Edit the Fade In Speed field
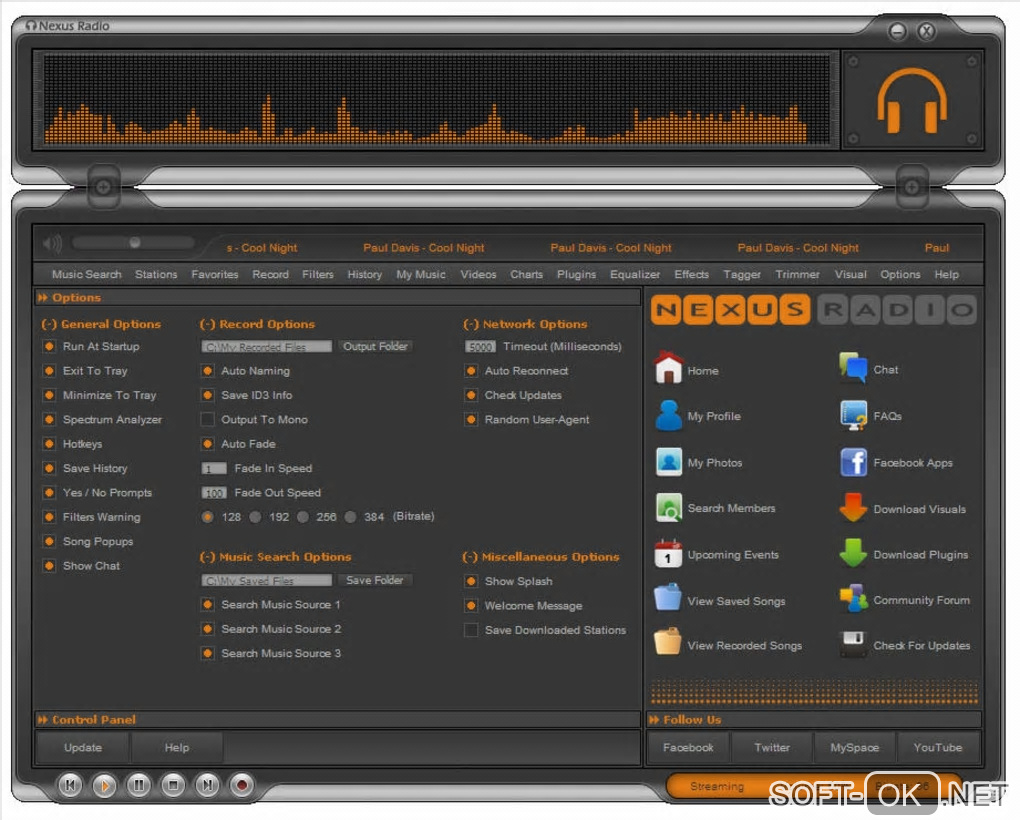This screenshot has width=1020, height=820. coord(214,468)
